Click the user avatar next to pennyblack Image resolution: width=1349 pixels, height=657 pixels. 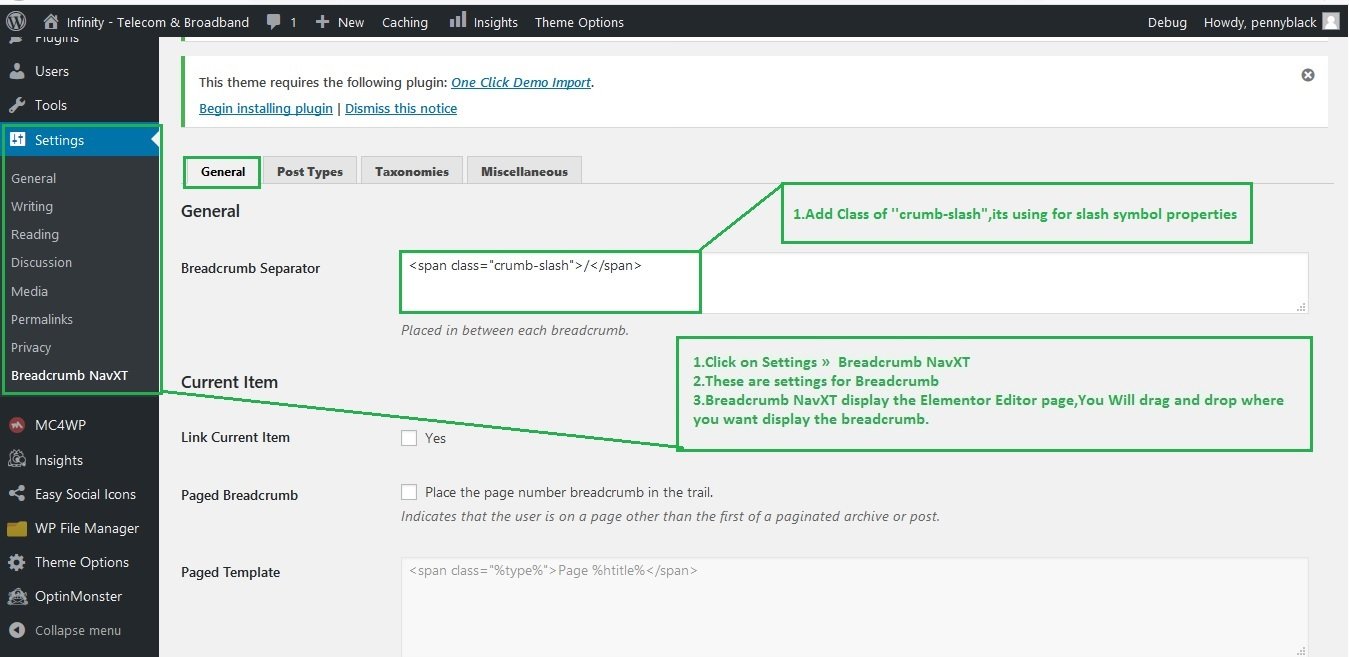click(x=1330, y=21)
